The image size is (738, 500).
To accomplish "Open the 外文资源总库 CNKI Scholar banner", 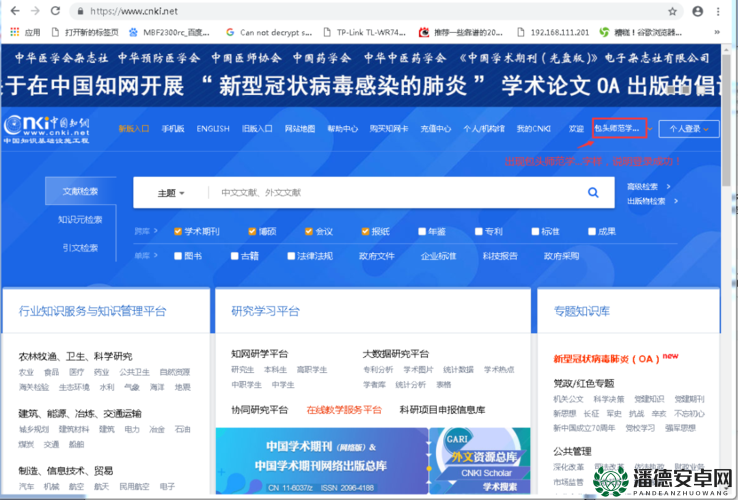I will click(480, 460).
